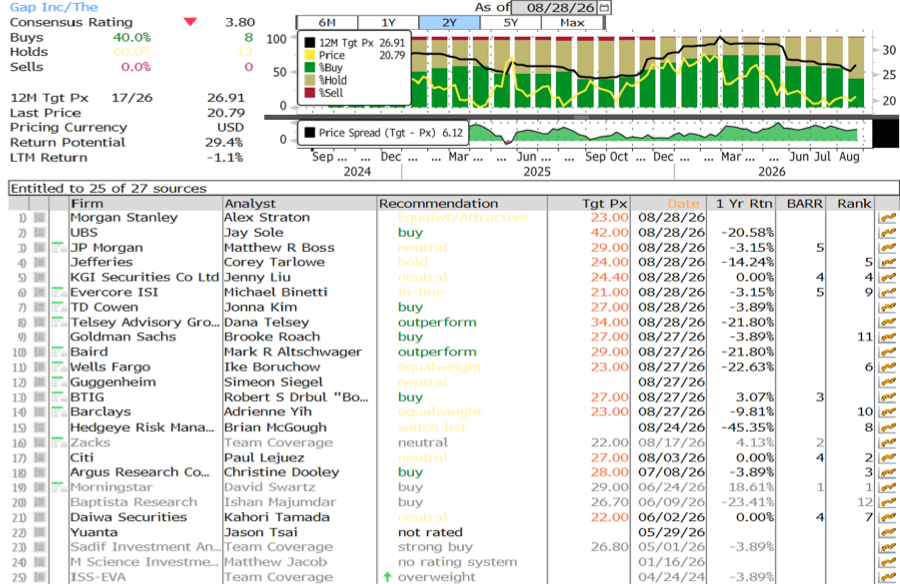Open the report document icon for JP Morgan
Screen dimensions: 900x584
(59, 247)
